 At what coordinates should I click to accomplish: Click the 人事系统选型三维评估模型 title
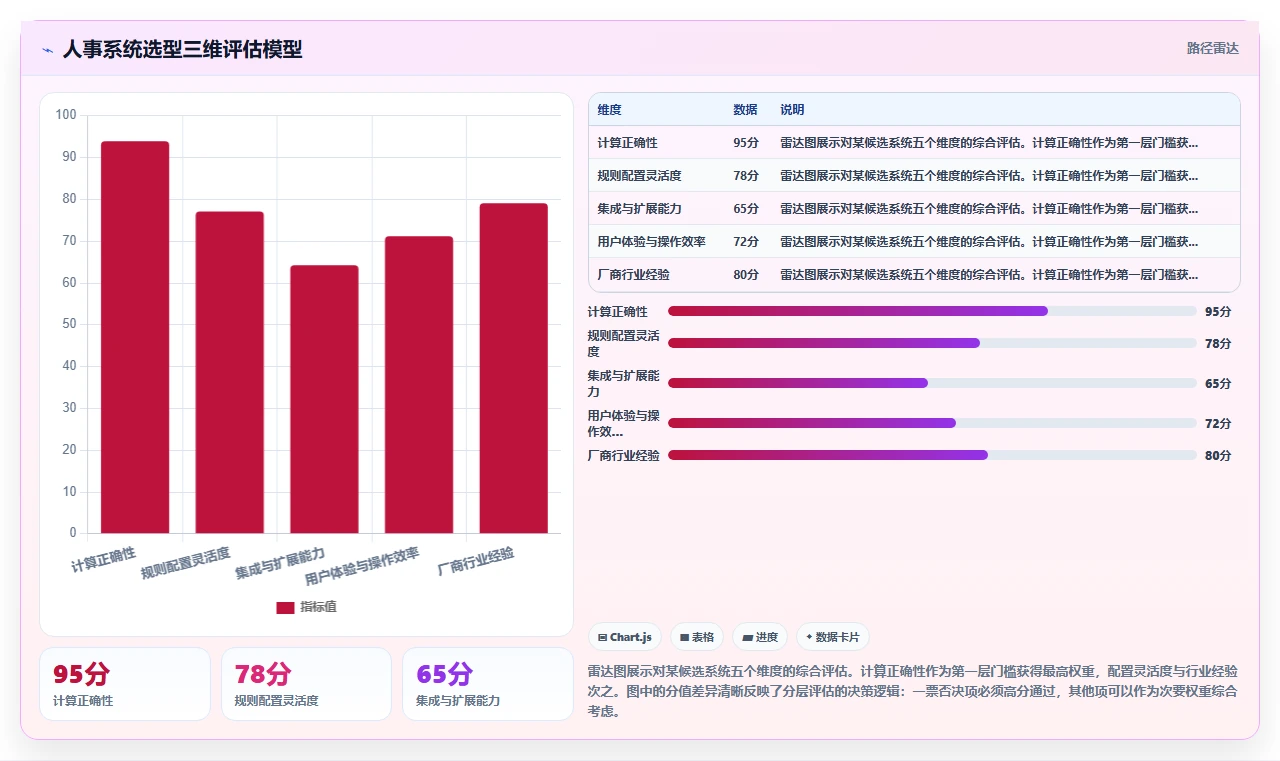pos(182,49)
